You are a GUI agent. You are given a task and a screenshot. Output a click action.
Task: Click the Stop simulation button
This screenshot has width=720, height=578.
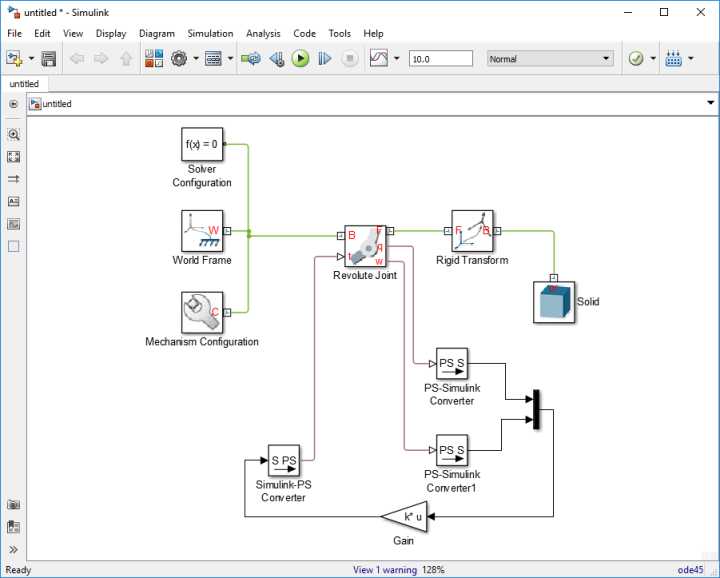coord(349,59)
